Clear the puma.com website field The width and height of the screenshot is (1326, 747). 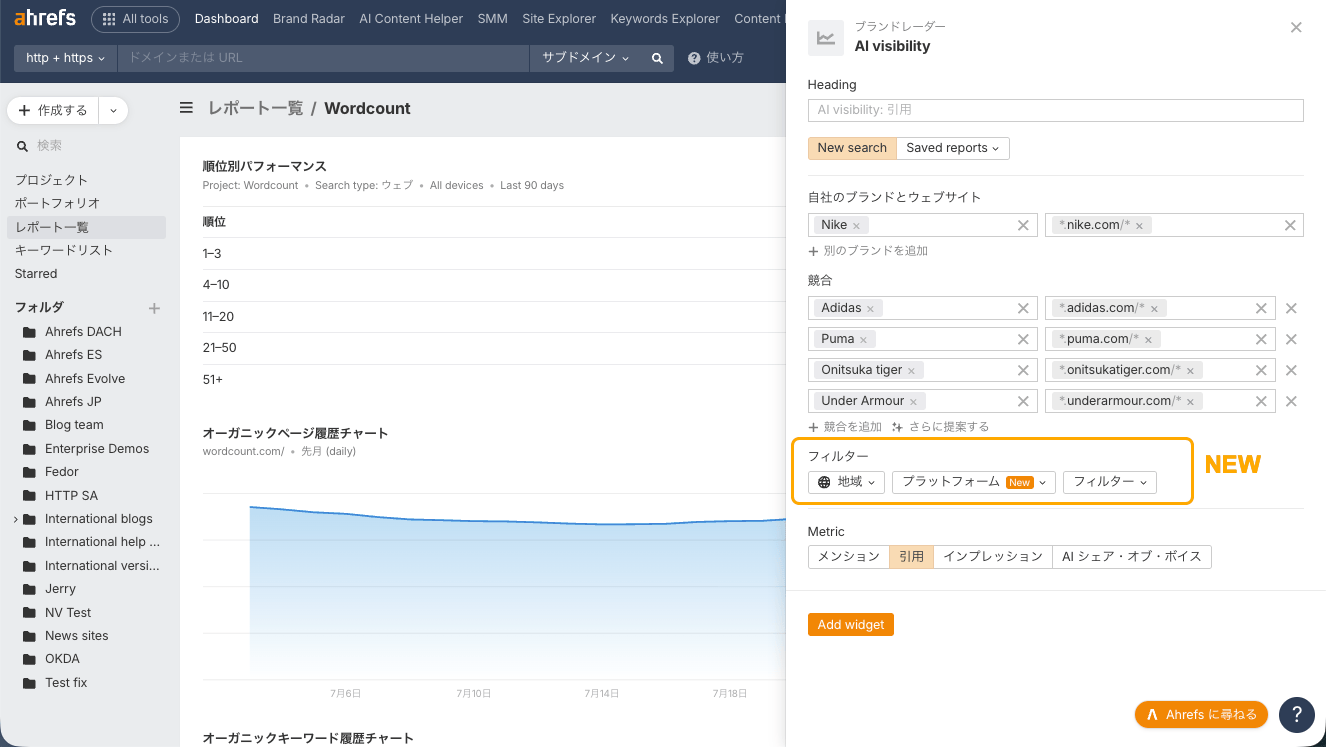click(1261, 339)
